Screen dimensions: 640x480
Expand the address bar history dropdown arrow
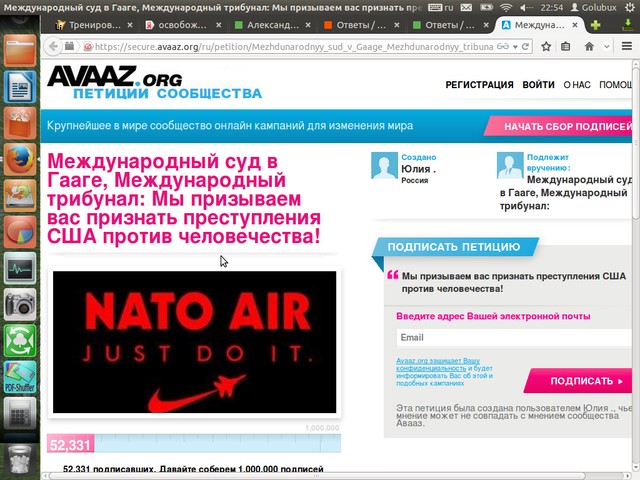516,47
